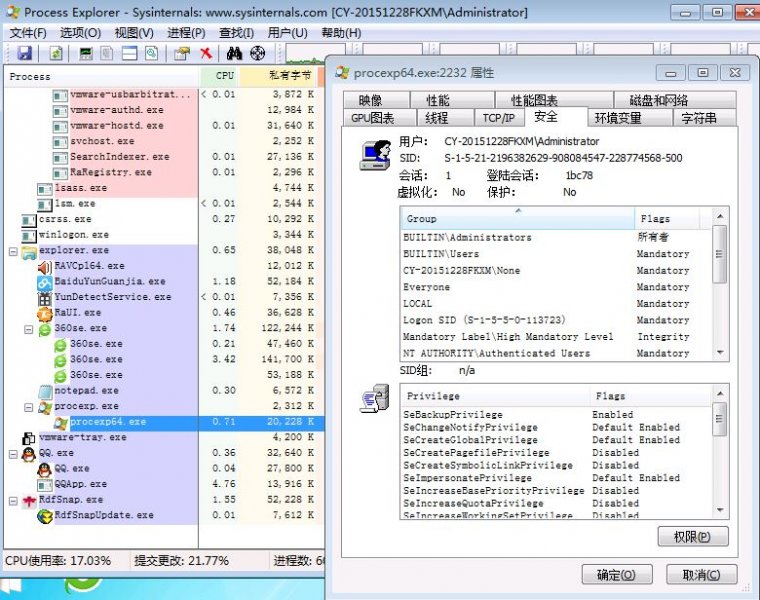
Task: Kill process using red X icon
Action: 206,53
